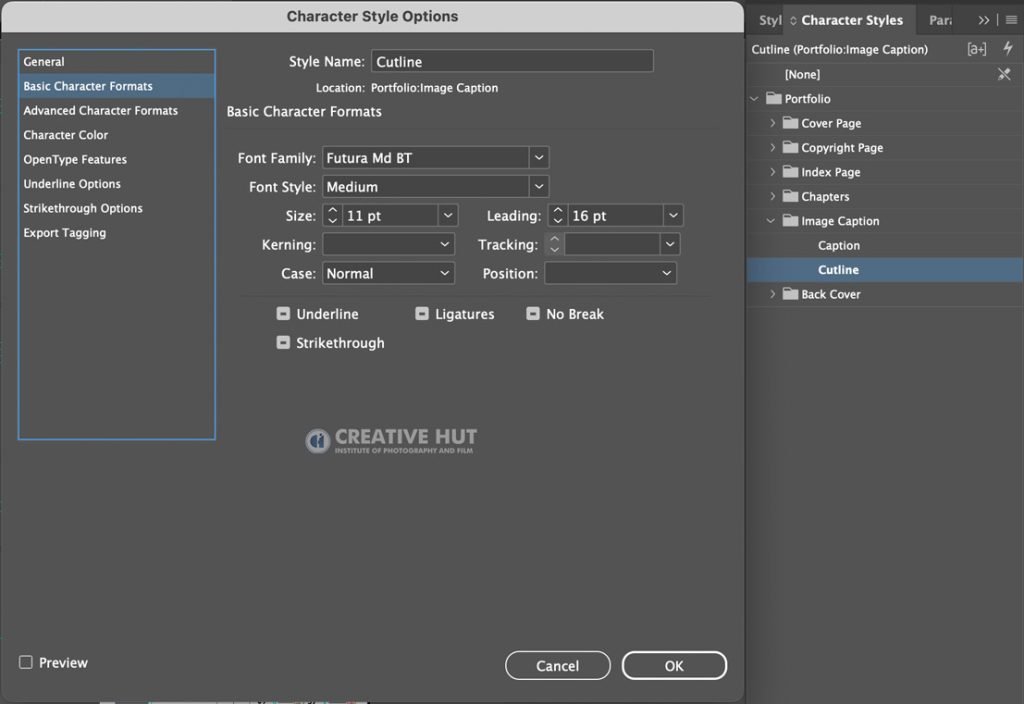Viewport: 1024px width, 704px height.
Task: Switch to Advanced Character Formats category
Action: click(x=101, y=110)
